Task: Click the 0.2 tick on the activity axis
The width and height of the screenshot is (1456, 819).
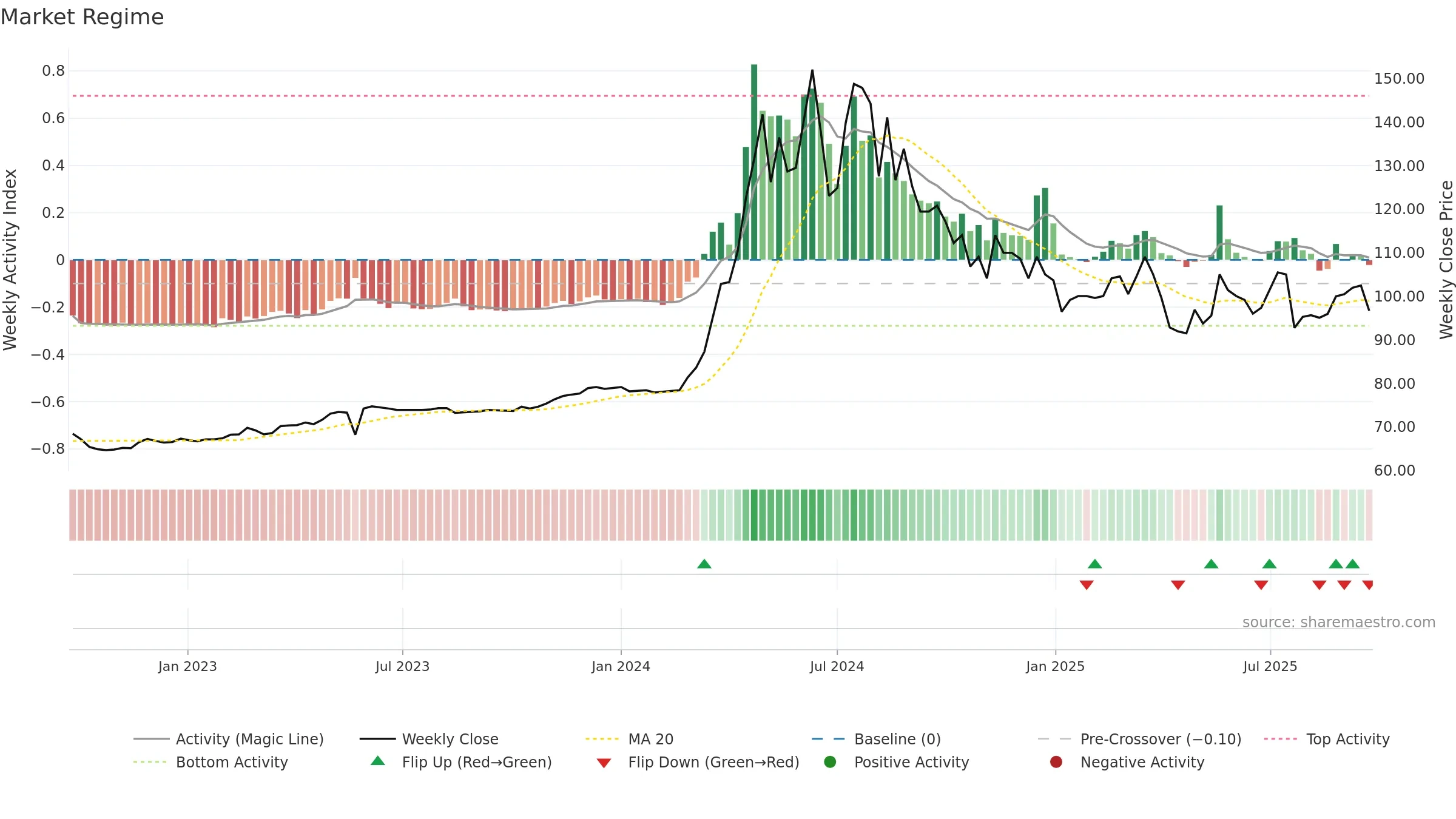Action: pos(53,213)
